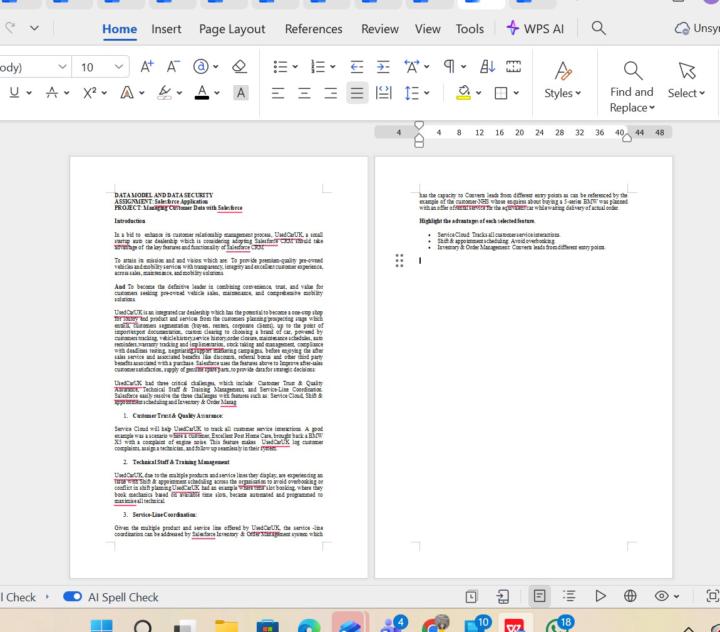Go to the References tab
This screenshot has width=720, height=632.
[314, 29]
